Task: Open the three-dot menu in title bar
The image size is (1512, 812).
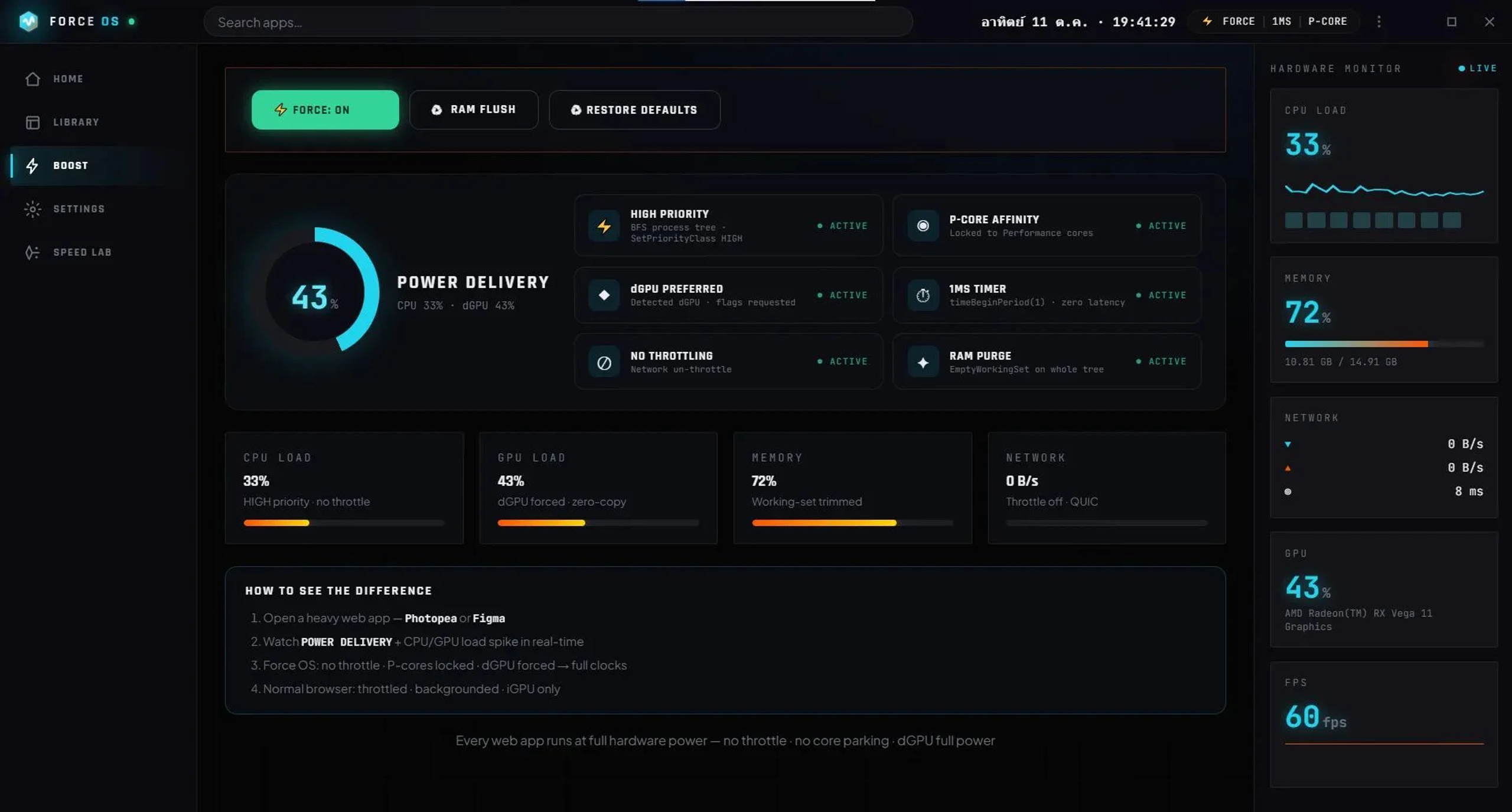Action: click(1379, 22)
